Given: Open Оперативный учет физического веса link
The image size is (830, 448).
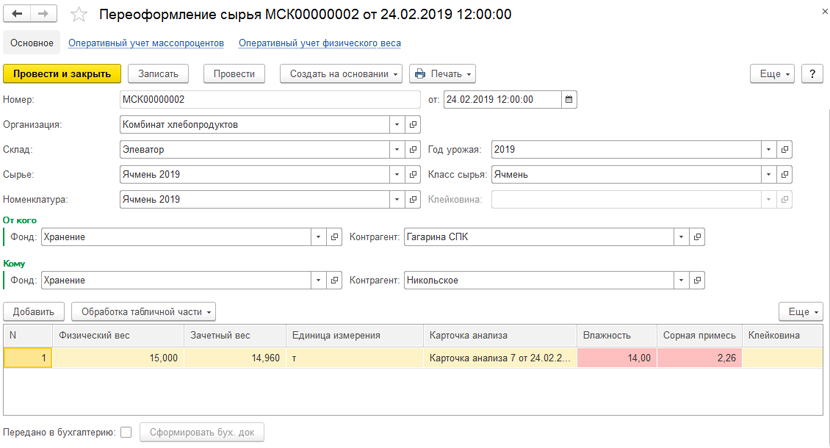Looking at the screenshot, I should point(320,43).
